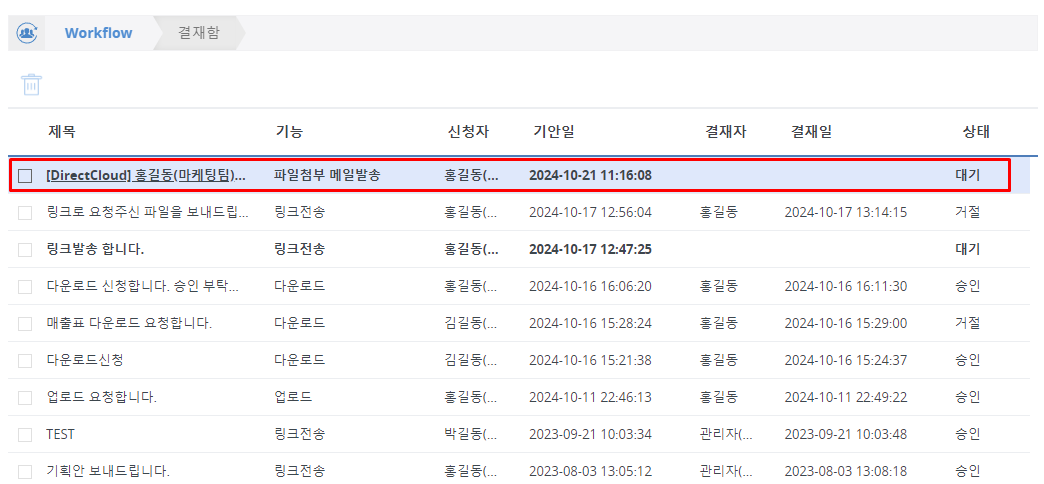Viewport: 1044px width, 484px height.
Task: Check the box for the [DirectCloud] row
Action: click(x=25, y=176)
